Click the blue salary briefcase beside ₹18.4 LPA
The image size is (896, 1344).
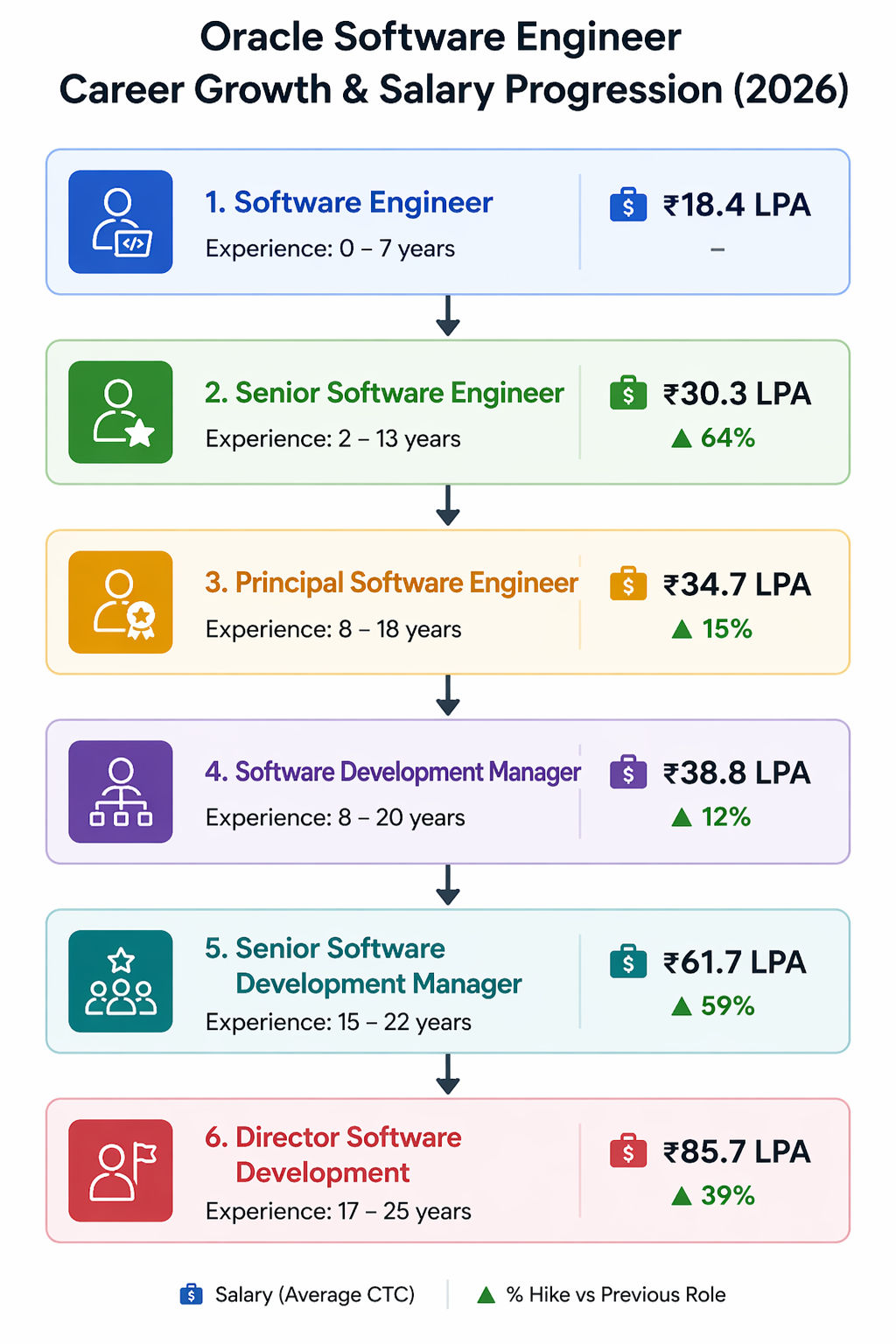628,205
